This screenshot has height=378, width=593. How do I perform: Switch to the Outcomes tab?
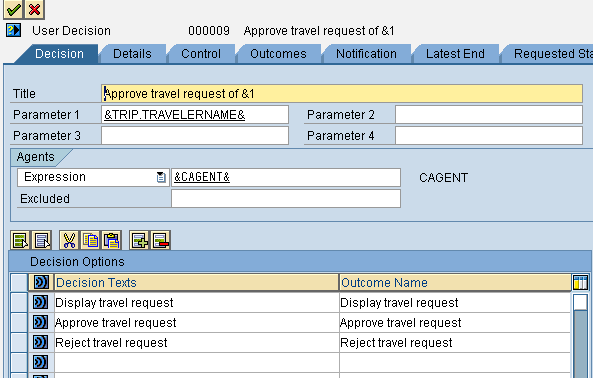(x=278, y=54)
